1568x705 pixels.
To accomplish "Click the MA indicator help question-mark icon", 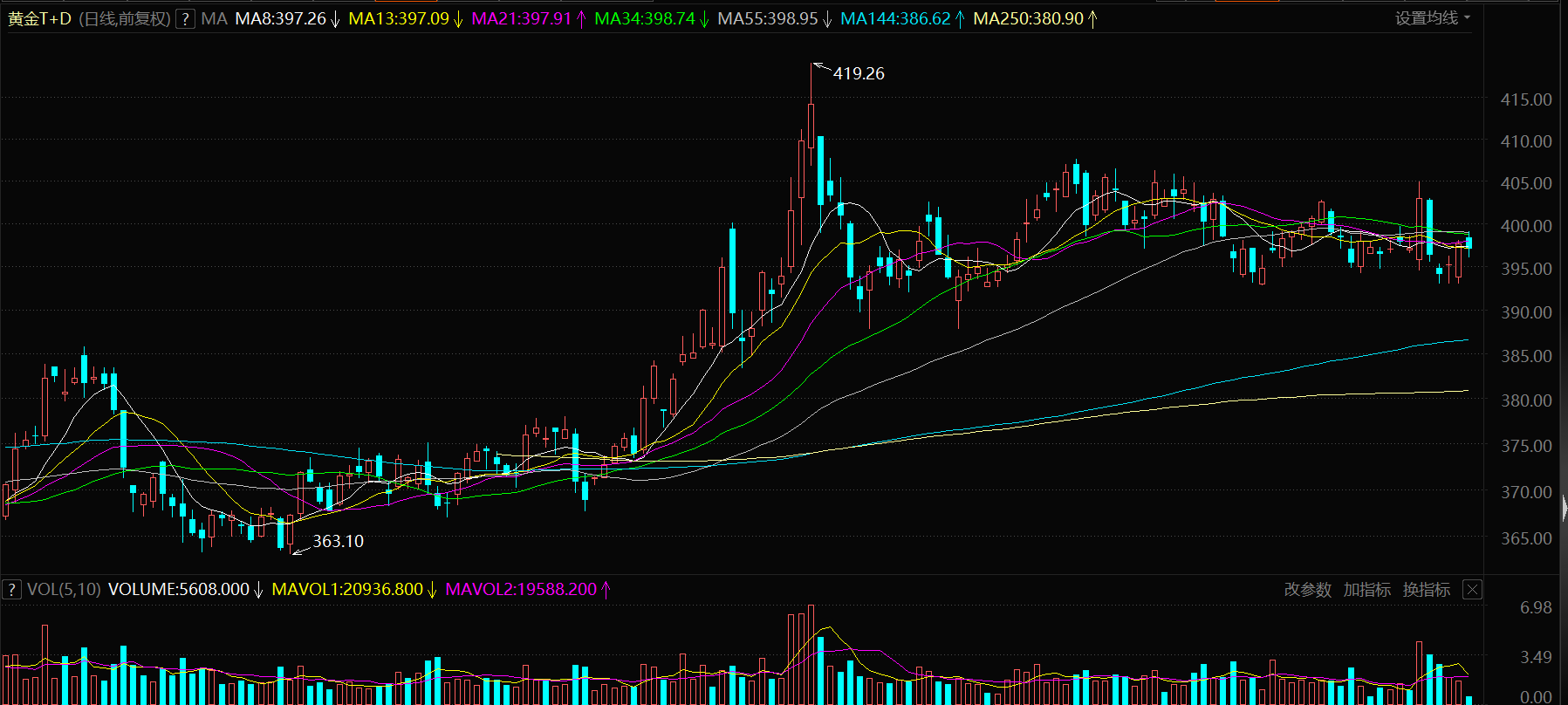I will coord(185,18).
